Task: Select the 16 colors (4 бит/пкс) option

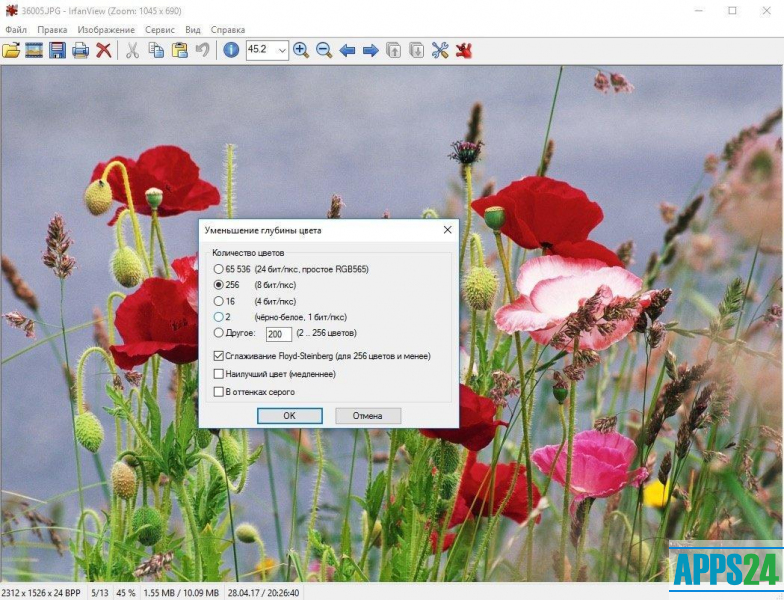Action: tap(219, 301)
